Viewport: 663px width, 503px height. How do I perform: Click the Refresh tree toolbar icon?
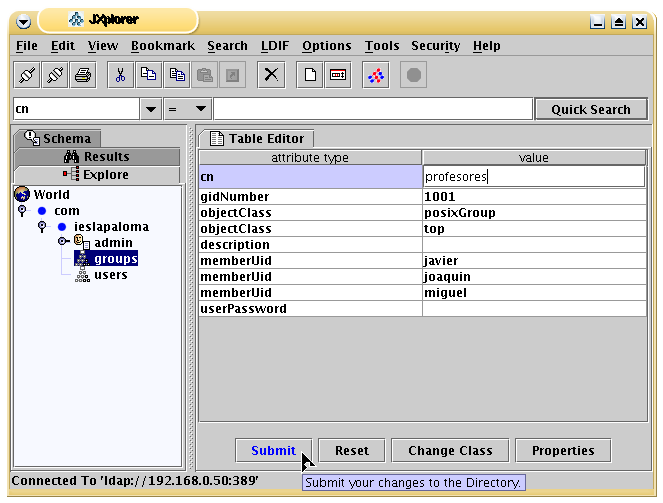pos(375,75)
